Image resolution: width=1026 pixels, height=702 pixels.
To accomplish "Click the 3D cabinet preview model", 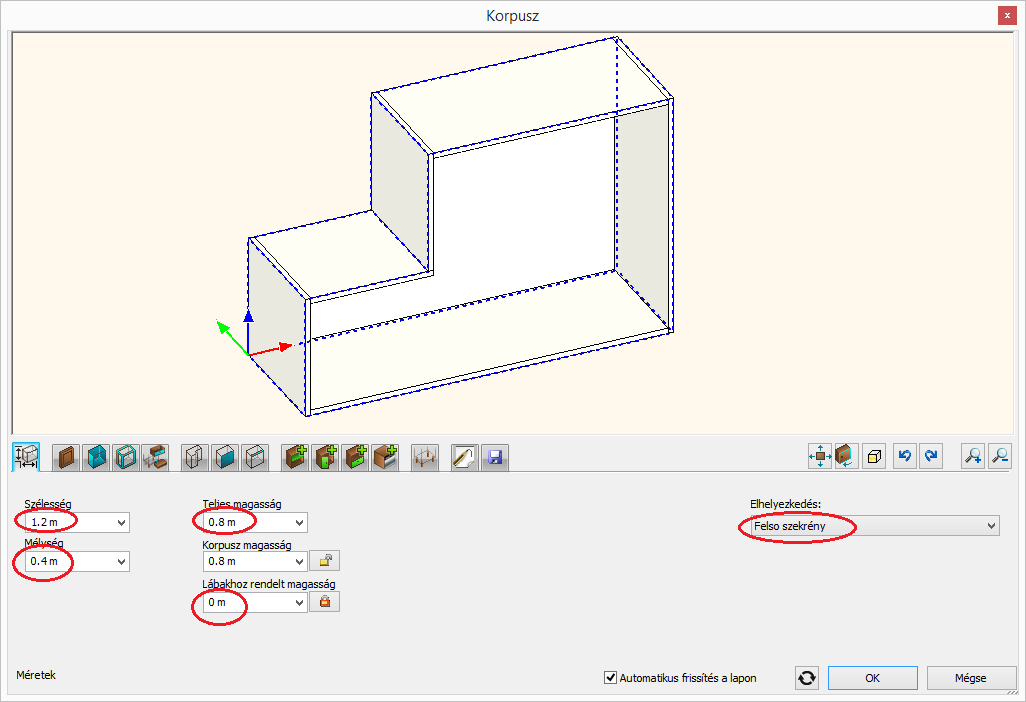I will (x=460, y=226).
